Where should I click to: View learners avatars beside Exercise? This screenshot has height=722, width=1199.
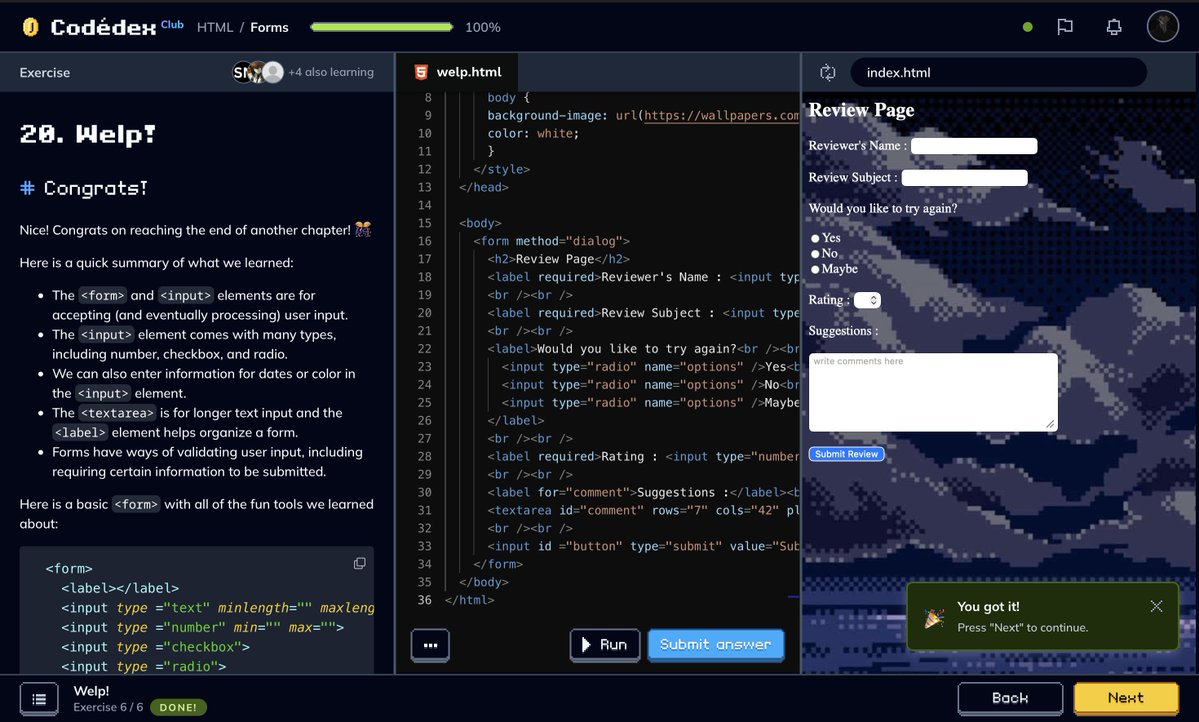tap(258, 72)
